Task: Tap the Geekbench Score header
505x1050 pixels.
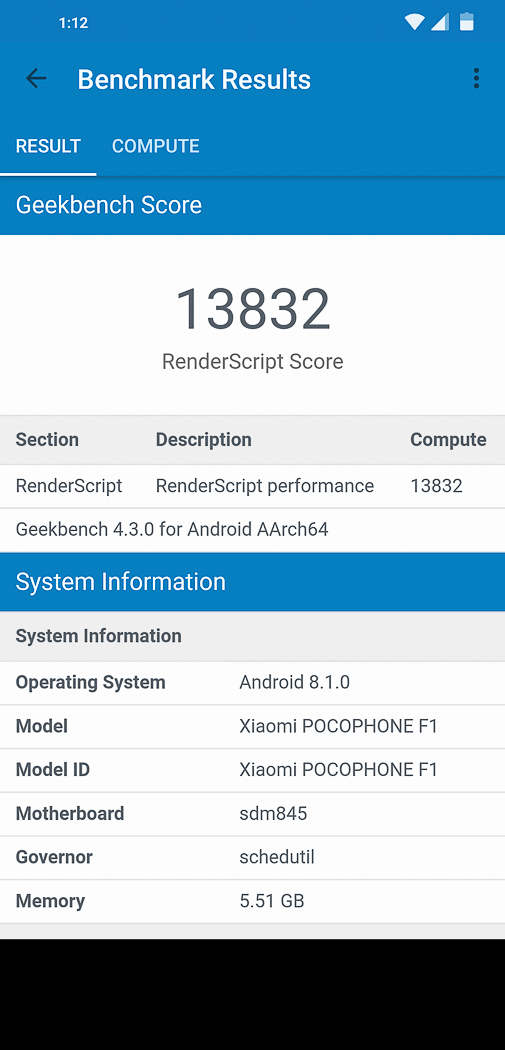Action: click(252, 205)
